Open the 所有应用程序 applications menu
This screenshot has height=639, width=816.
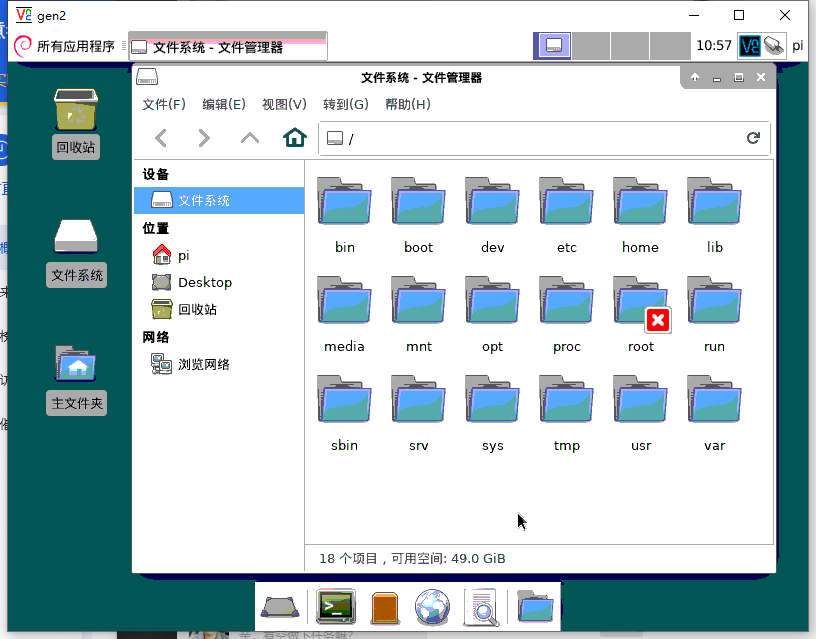pyautogui.click(x=65, y=46)
